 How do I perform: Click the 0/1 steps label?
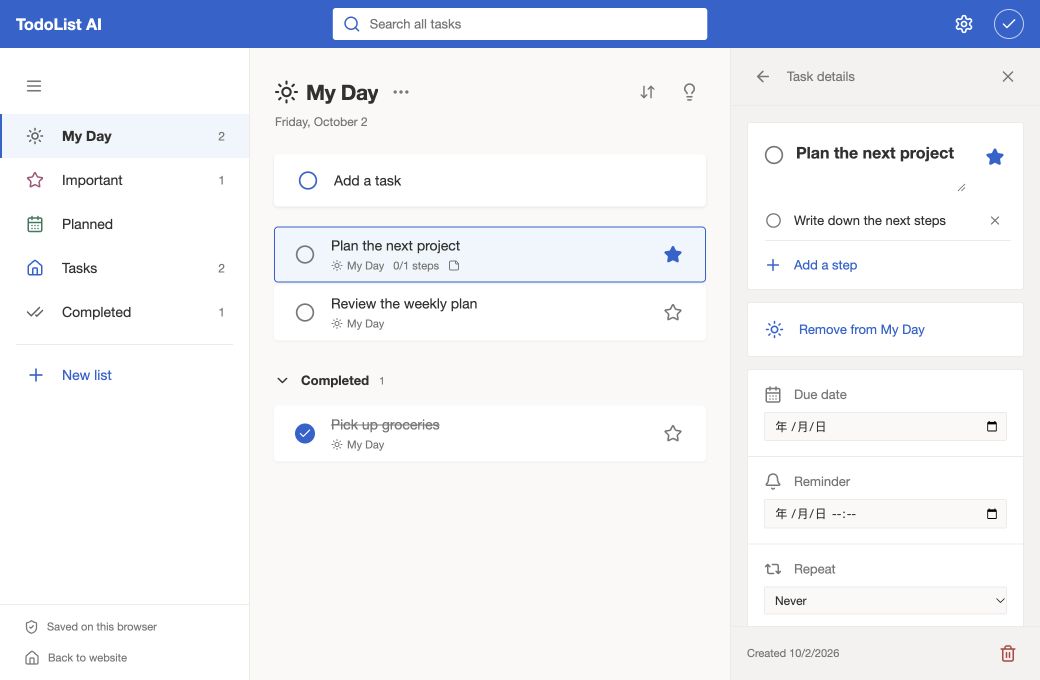point(416,266)
